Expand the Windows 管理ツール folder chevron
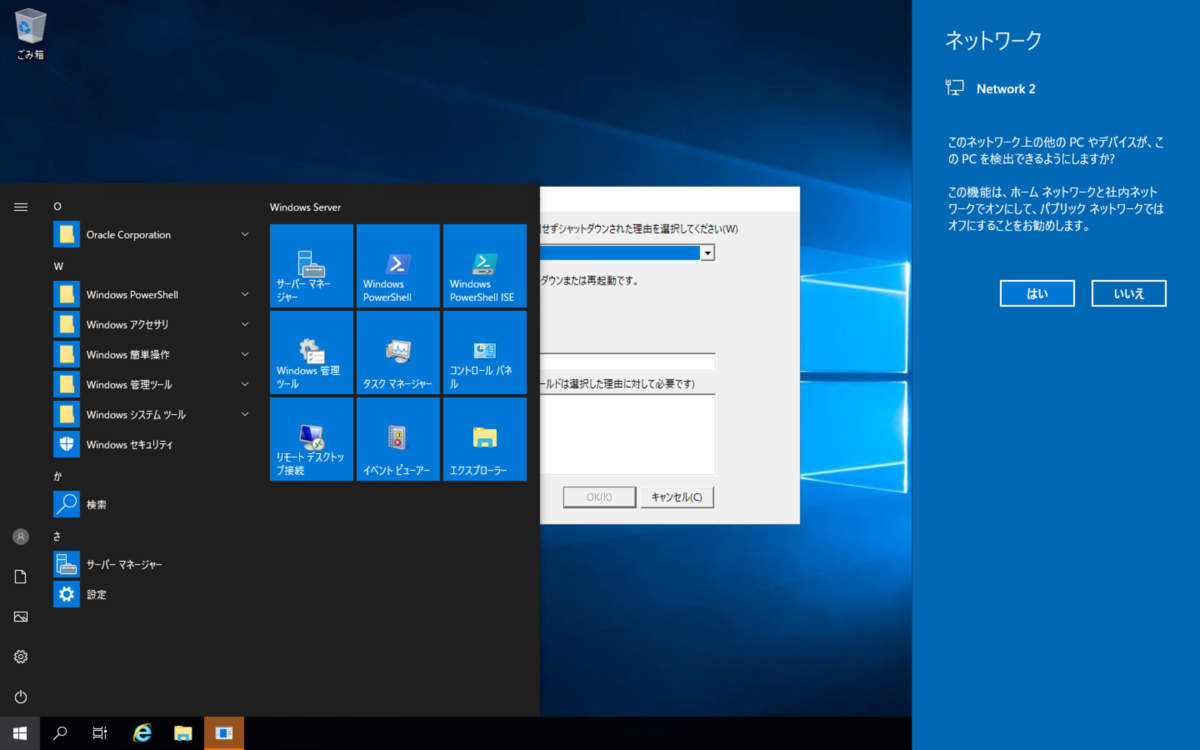 [x=245, y=385]
